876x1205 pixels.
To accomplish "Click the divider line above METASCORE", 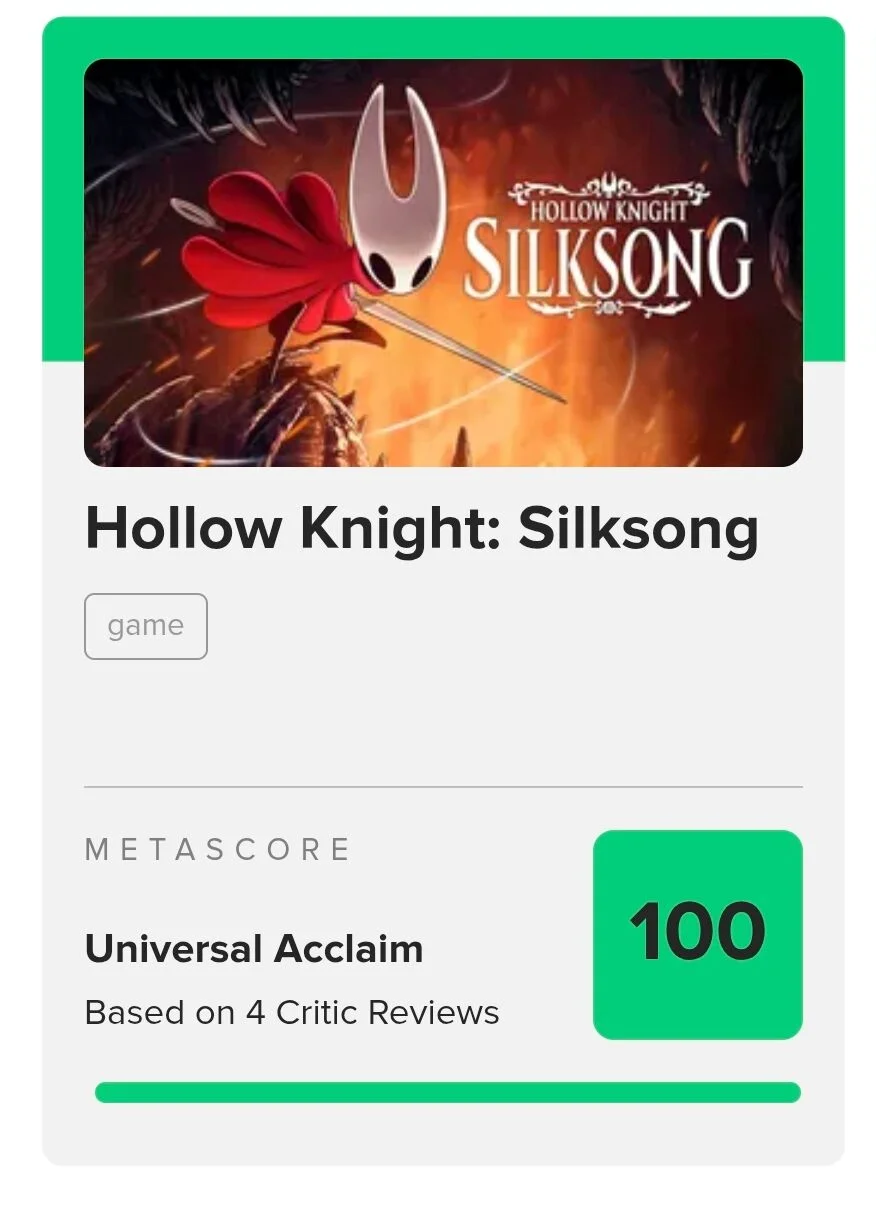I will (443, 787).
